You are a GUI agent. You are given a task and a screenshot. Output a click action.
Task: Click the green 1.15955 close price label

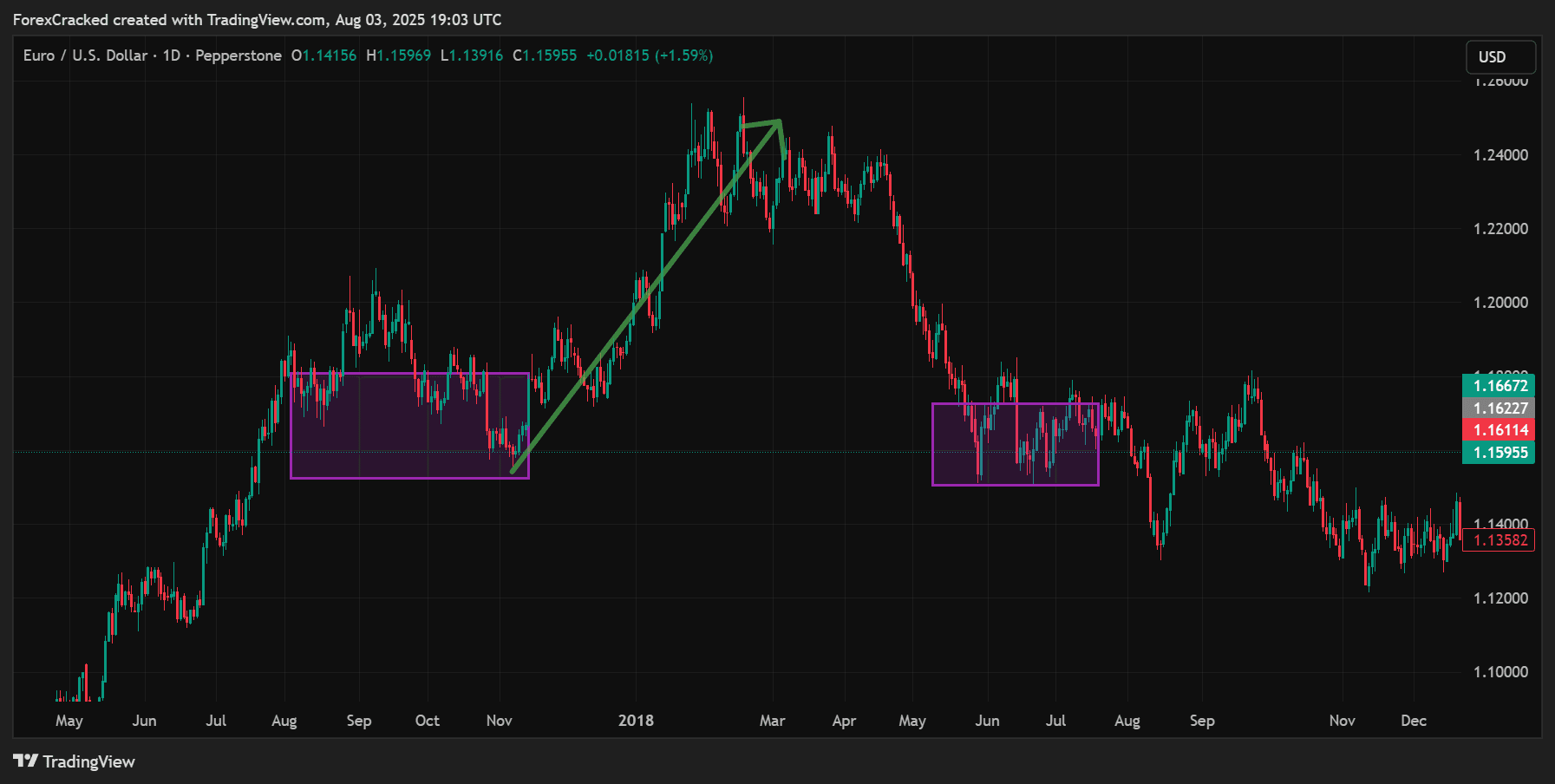pyautogui.click(x=1498, y=453)
